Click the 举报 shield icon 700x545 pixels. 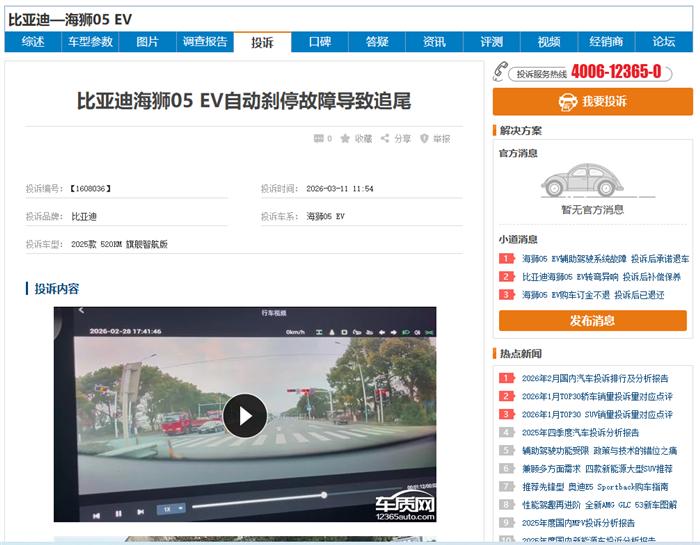(424, 139)
